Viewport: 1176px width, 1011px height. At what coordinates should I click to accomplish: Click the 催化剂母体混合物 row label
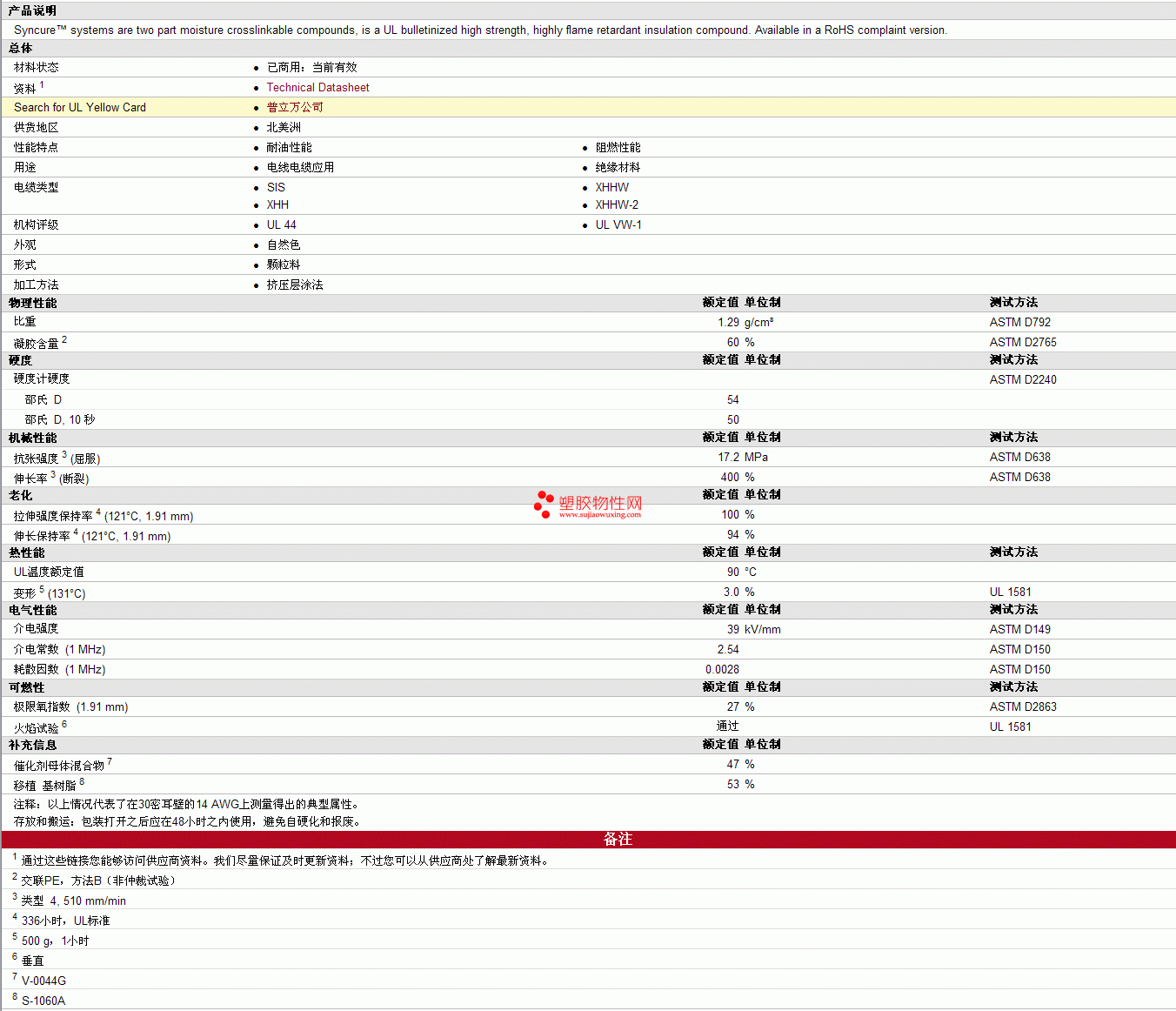tap(58, 766)
